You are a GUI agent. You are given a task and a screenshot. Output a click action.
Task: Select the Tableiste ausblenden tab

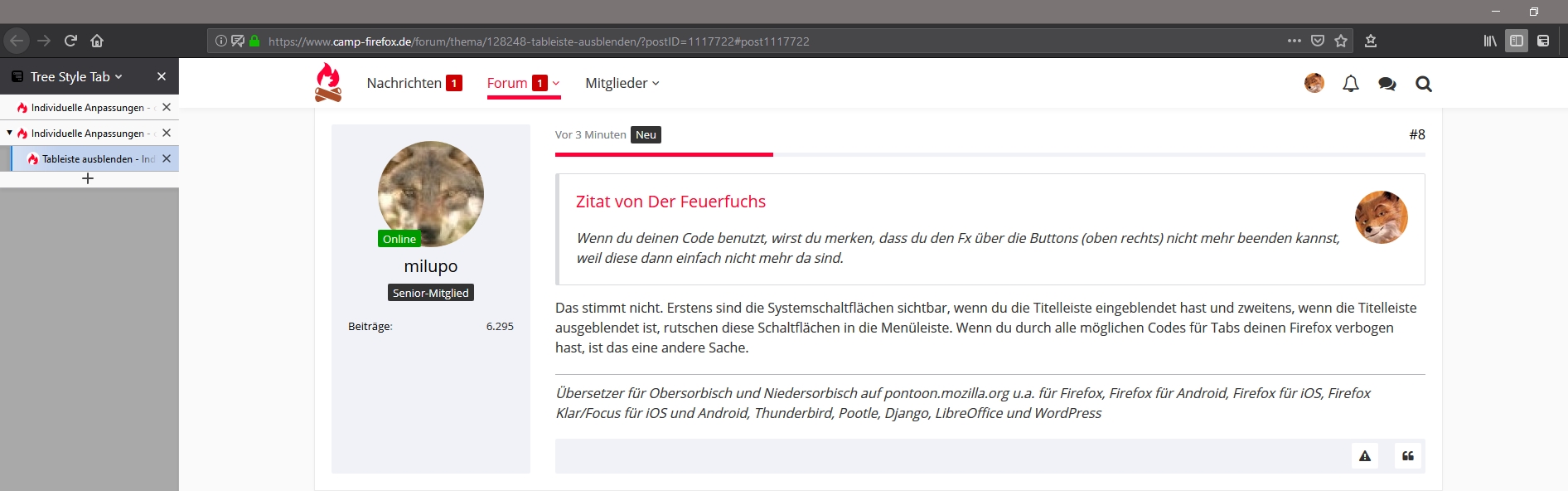coord(93,159)
